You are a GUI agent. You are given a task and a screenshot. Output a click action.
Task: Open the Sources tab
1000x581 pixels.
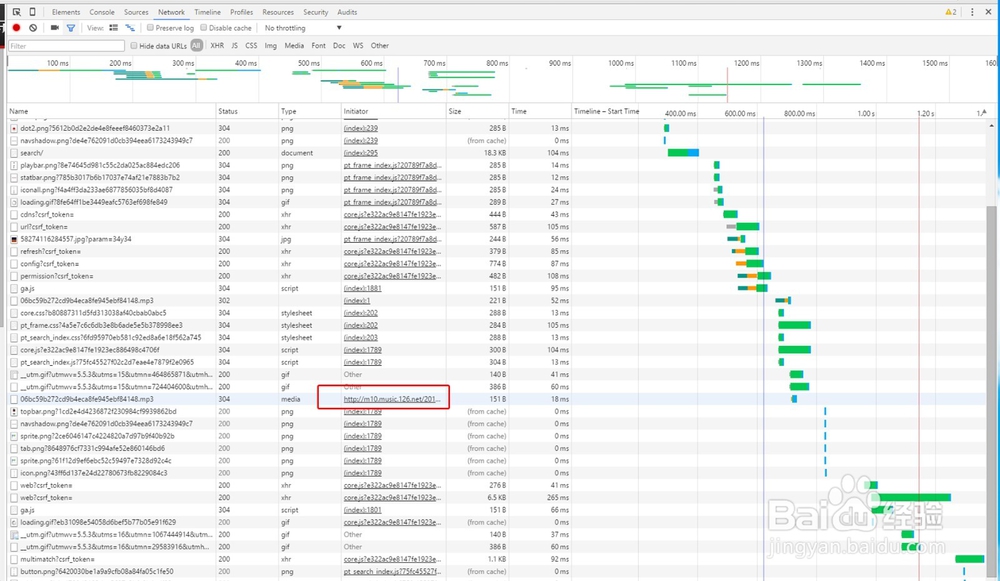(136, 12)
